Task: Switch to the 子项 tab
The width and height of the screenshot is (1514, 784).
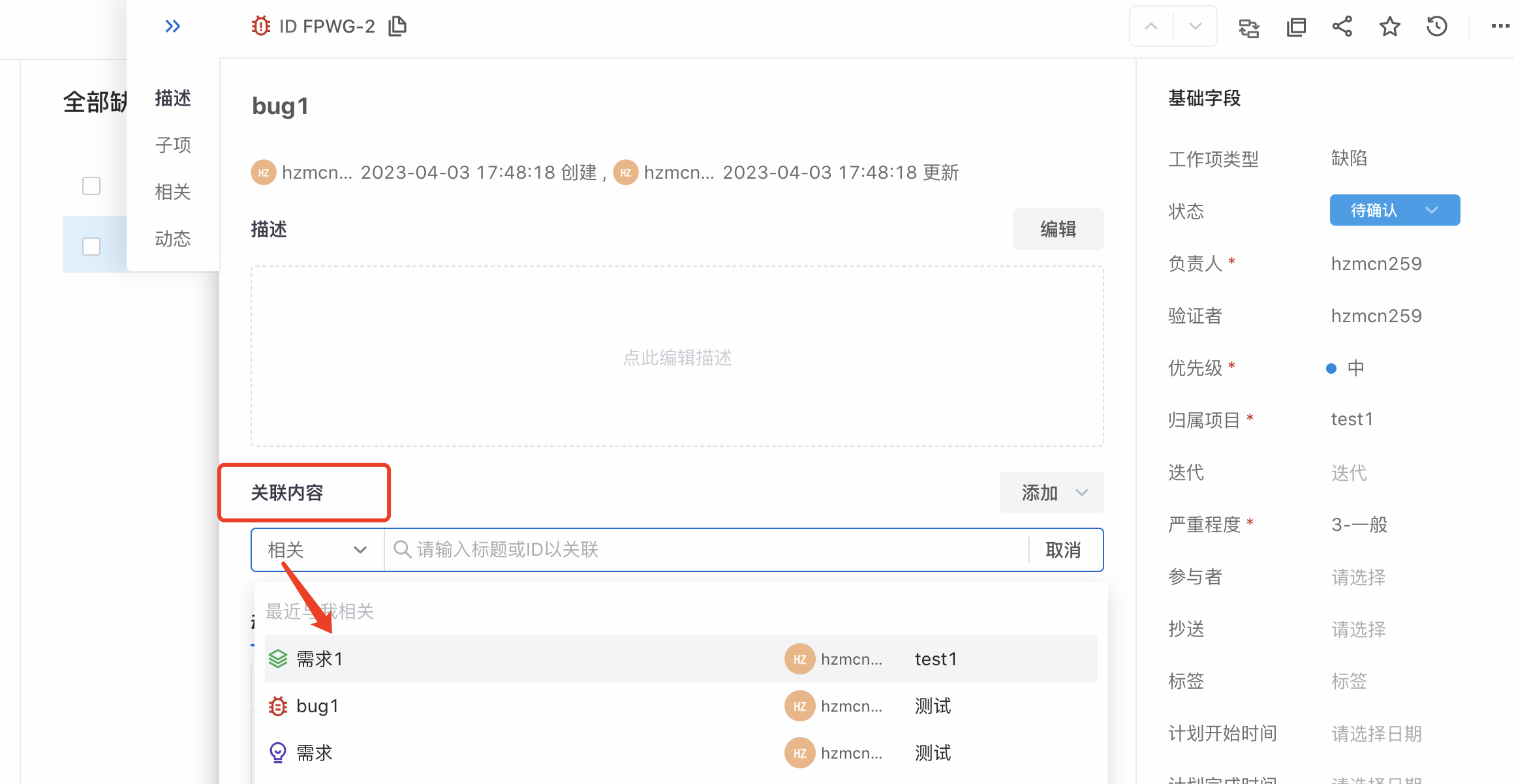Action: pos(173,145)
